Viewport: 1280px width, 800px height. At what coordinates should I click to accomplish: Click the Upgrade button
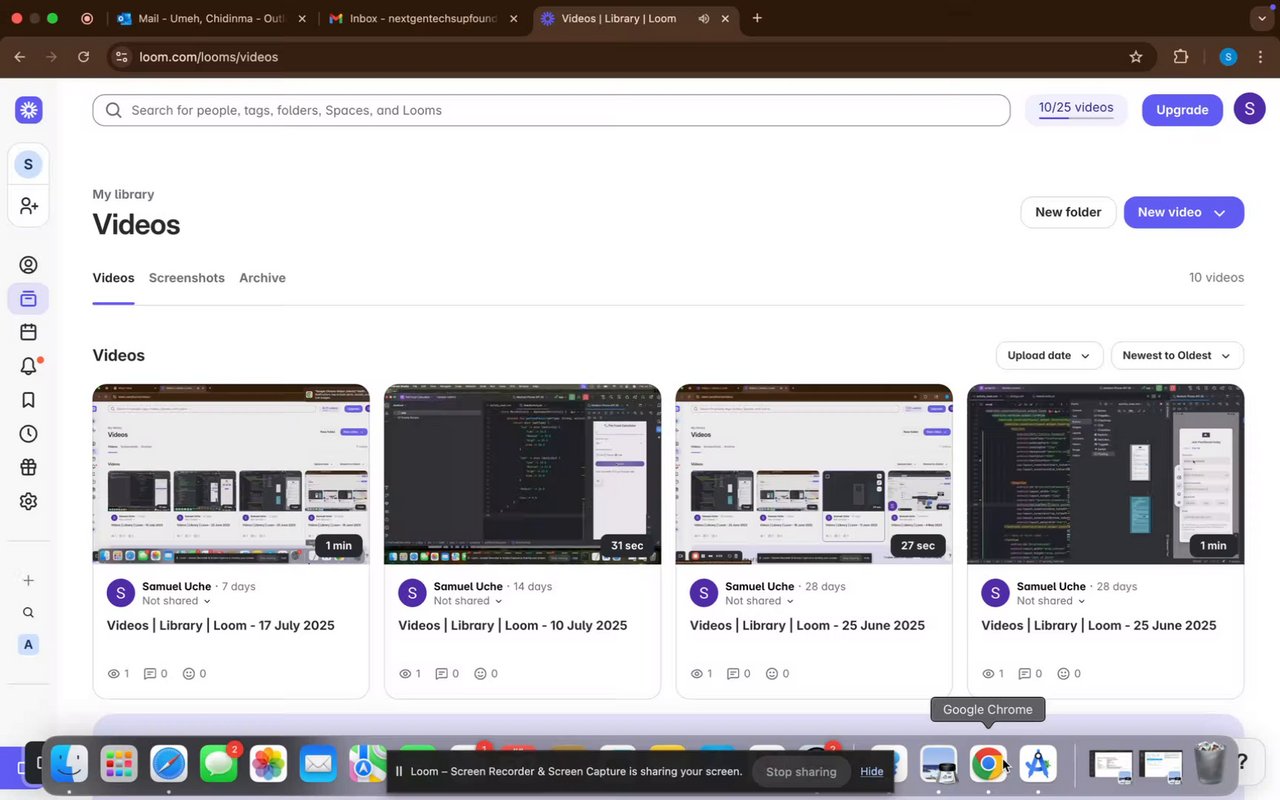click(1182, 110)
